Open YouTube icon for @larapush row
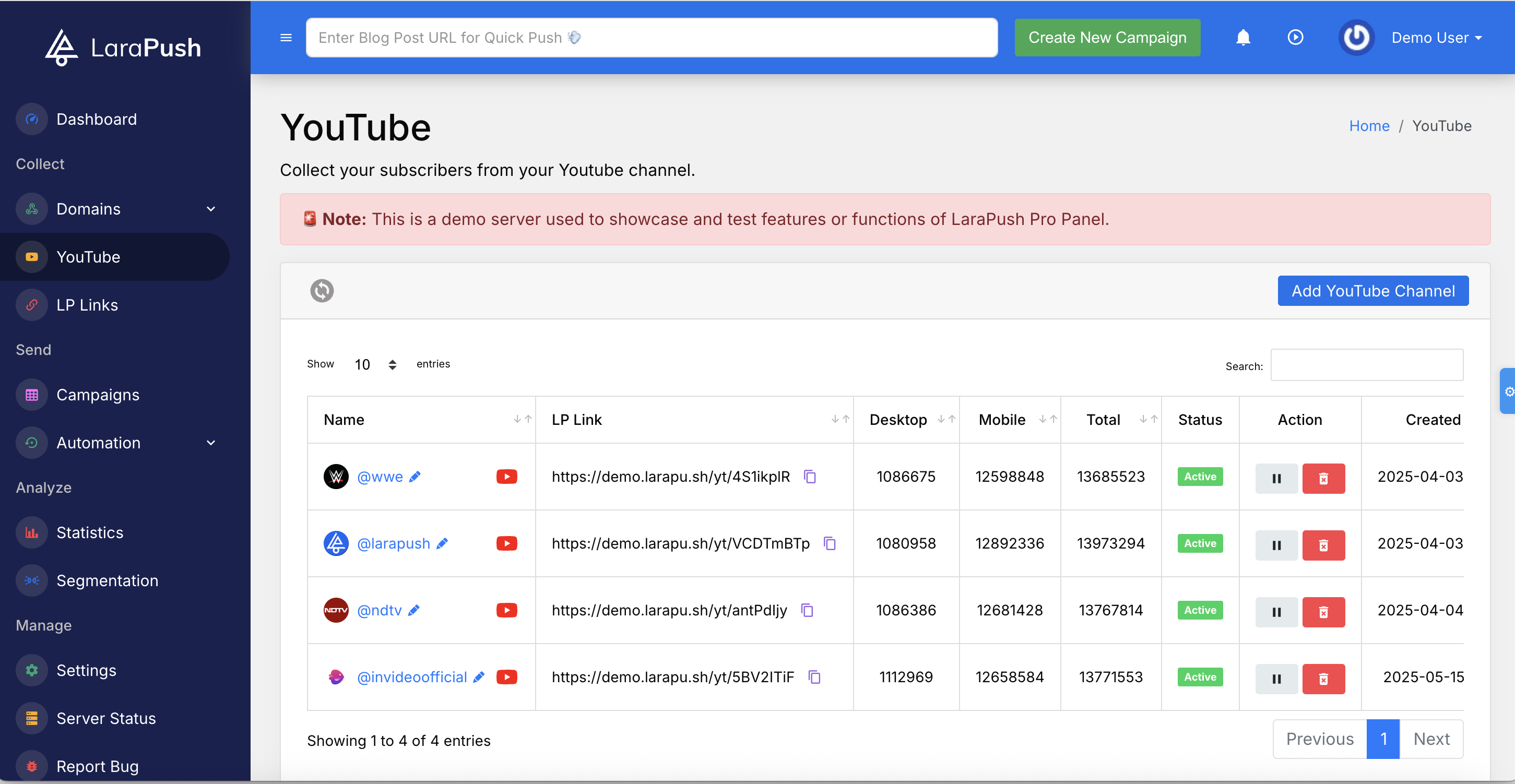Viewport: 1515px width, 784px height. (x=506, y=544)
